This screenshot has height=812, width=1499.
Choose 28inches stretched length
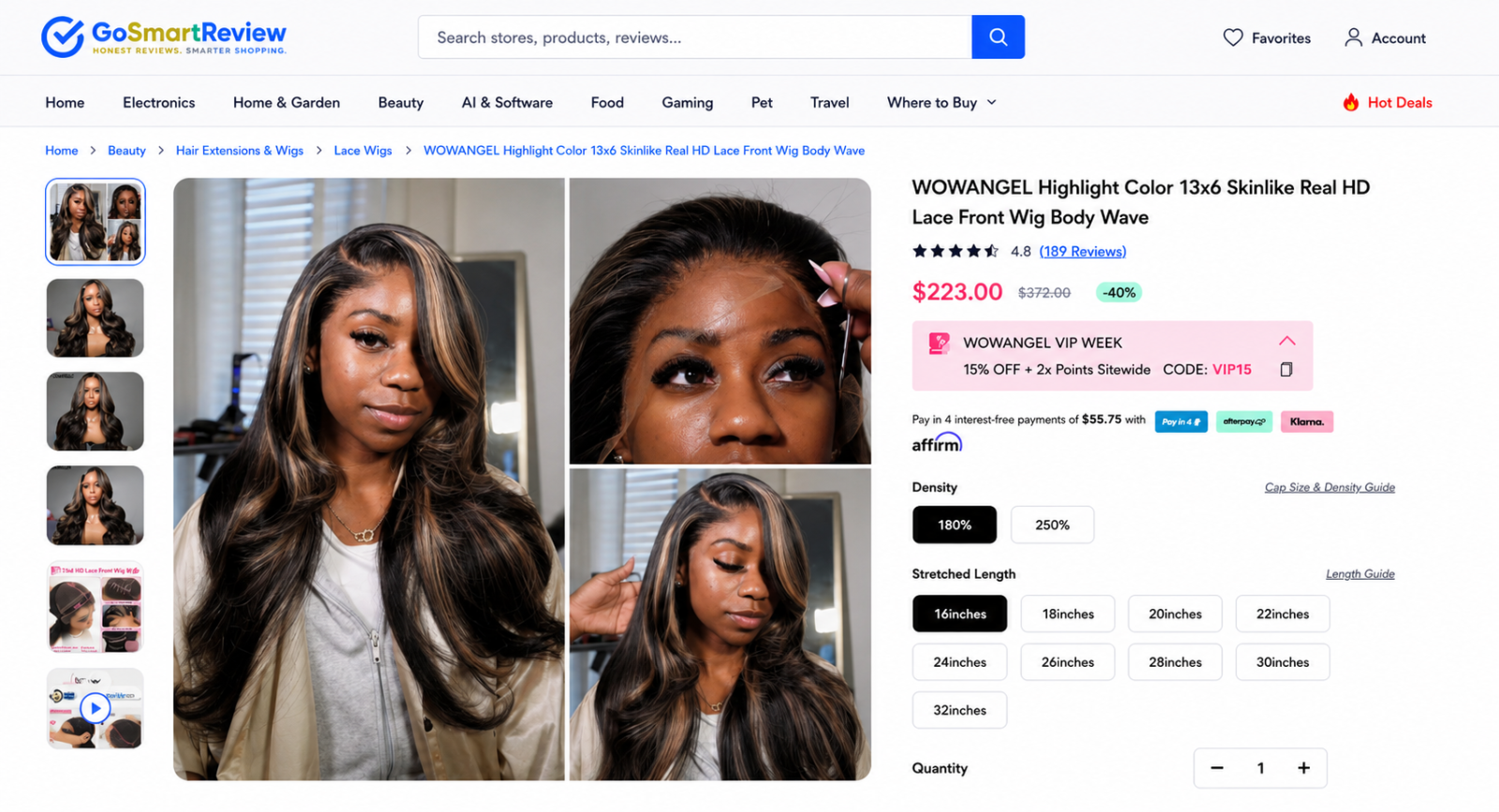coord(1175,662)
